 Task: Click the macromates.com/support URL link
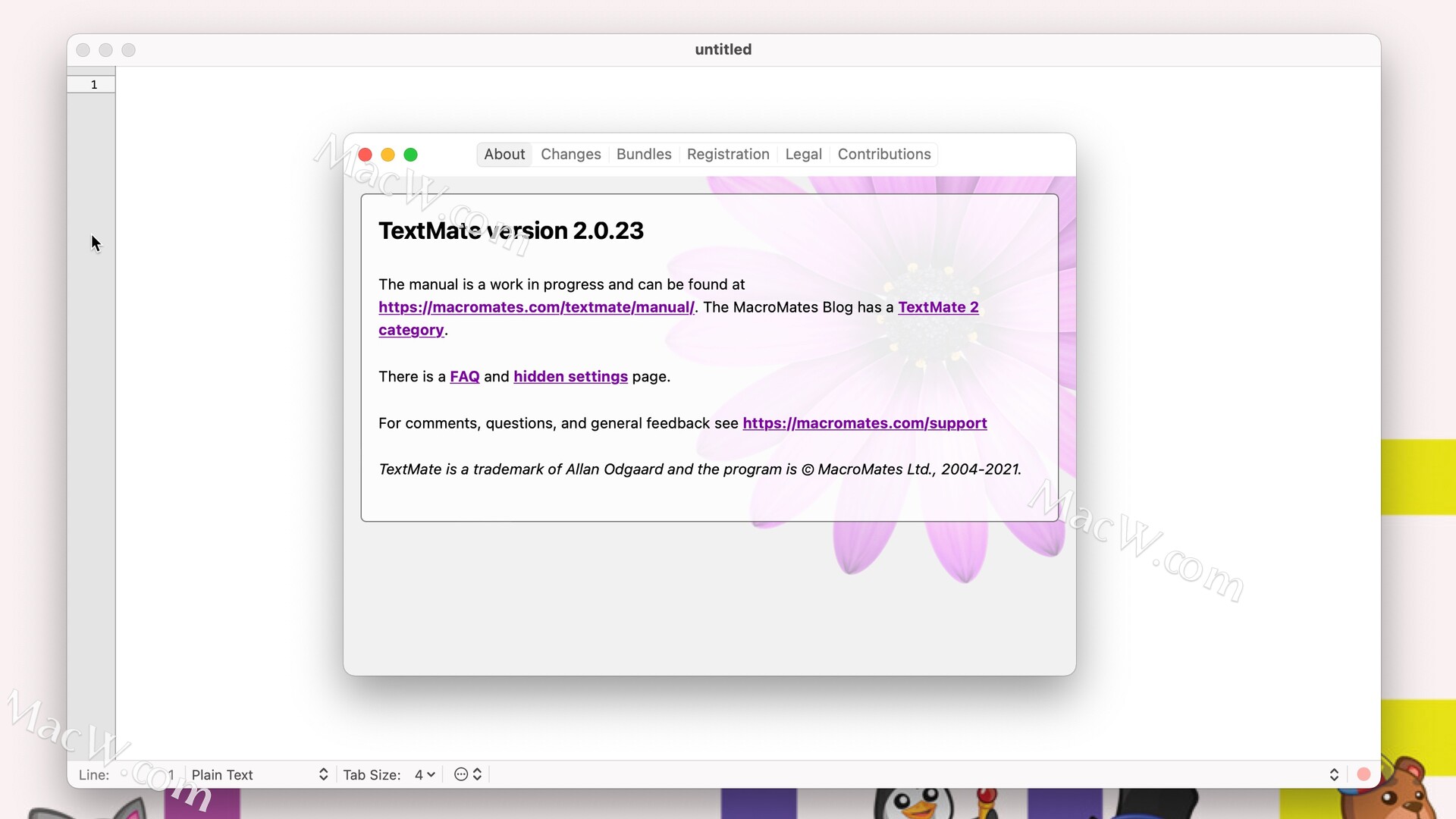click(x=864, y=423)
